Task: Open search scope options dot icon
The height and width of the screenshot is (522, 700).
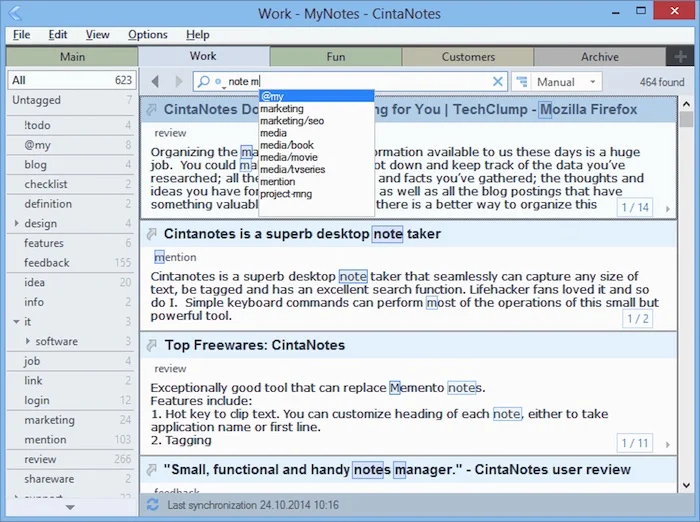Action: (218, 82)
